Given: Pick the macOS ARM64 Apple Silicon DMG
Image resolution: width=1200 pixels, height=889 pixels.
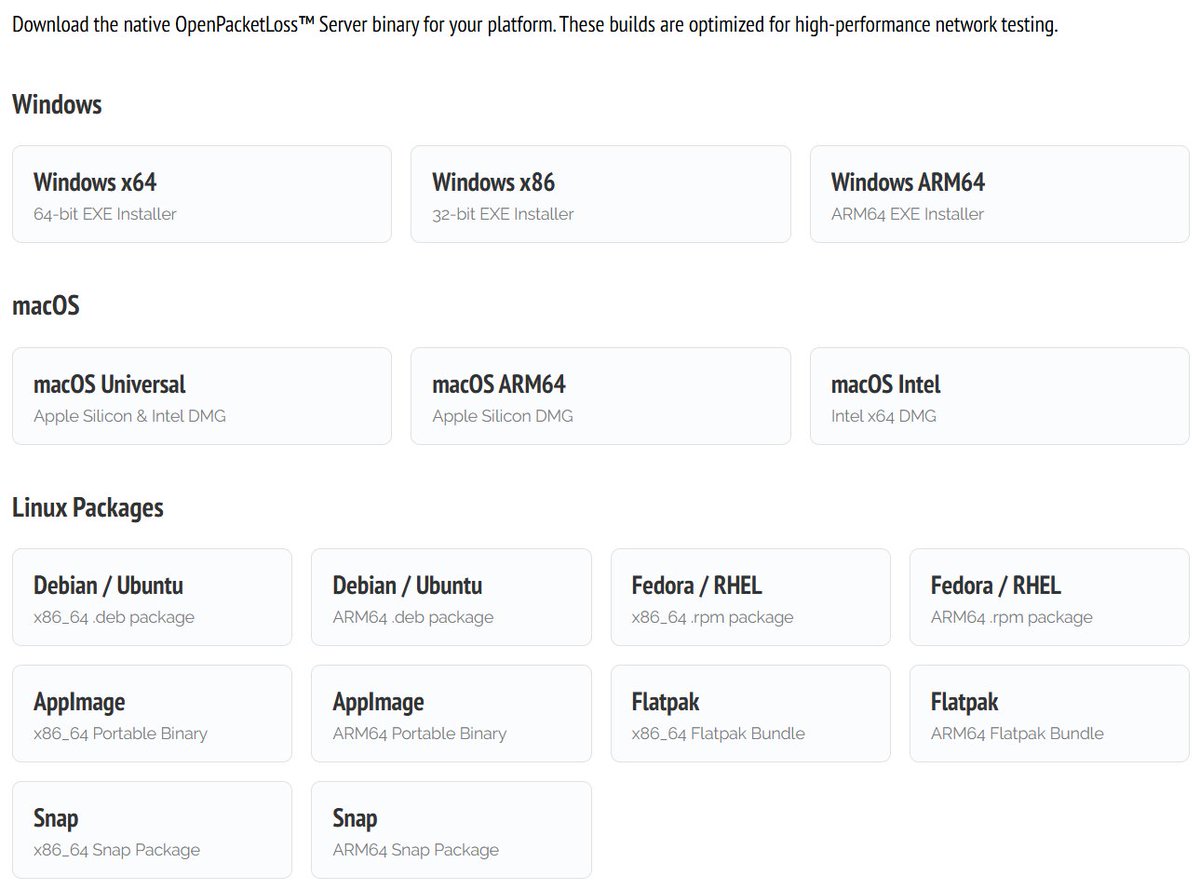Looking at the screenshot, I should pyautogui.click(x=600, y=396).
